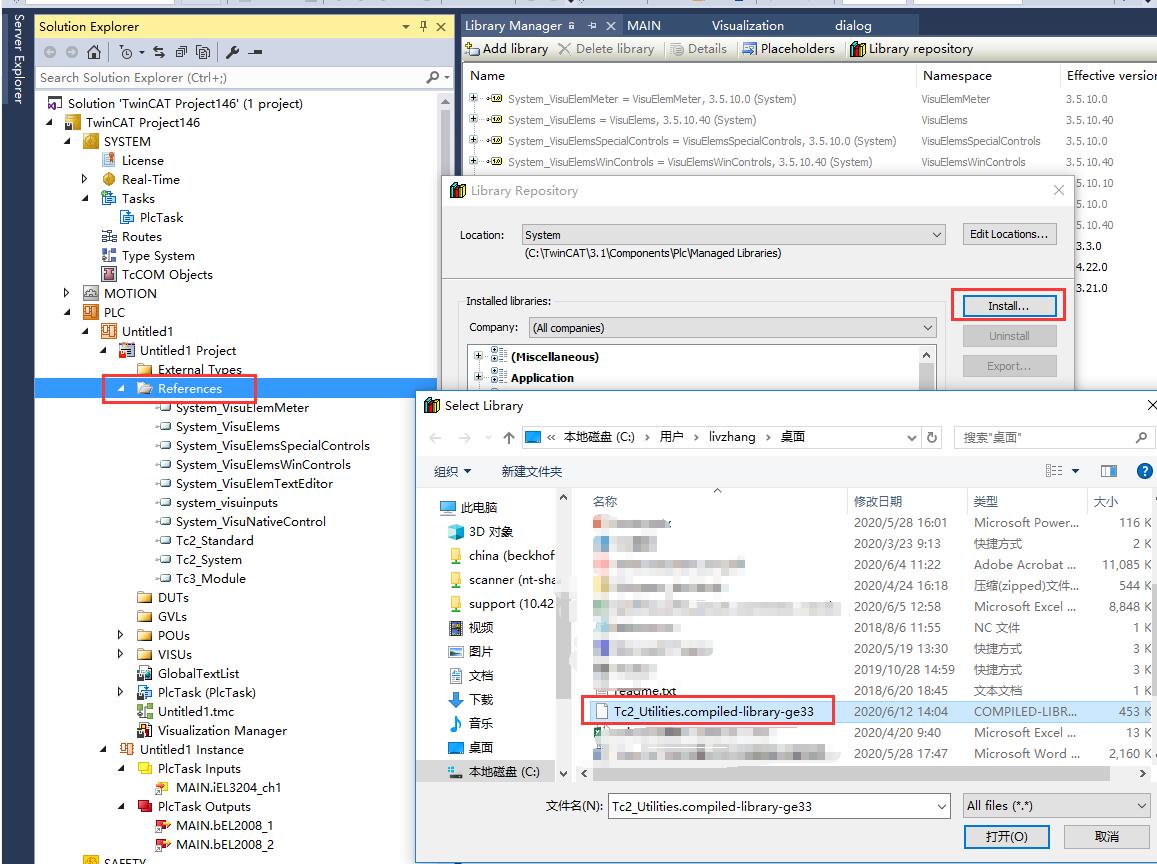Expand Application in installed libraries
The width and height of the screenshot is (1157, 864).
[x=478, y=376]
